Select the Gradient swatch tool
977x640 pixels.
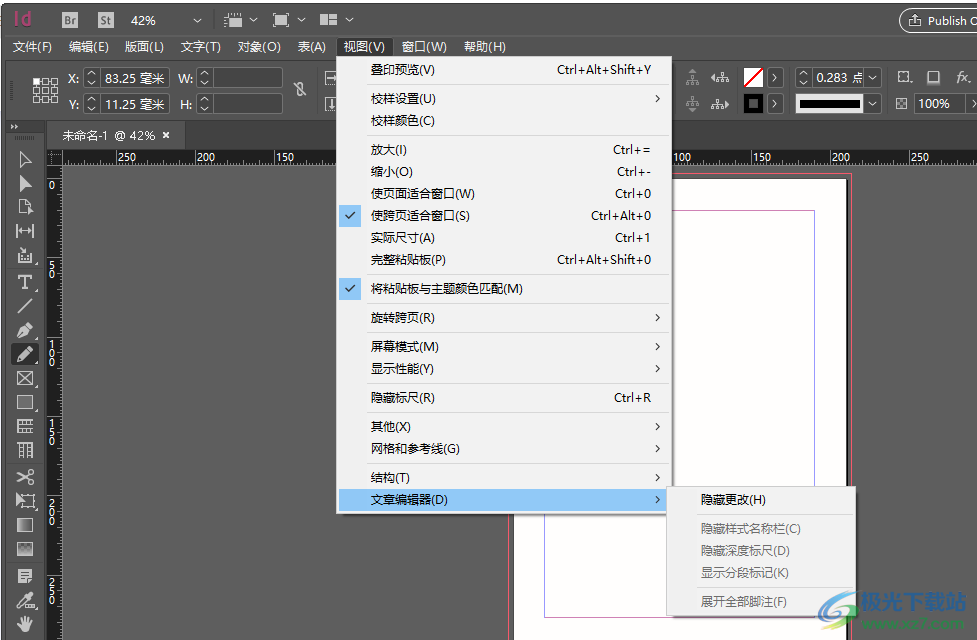tap(25, 525)
